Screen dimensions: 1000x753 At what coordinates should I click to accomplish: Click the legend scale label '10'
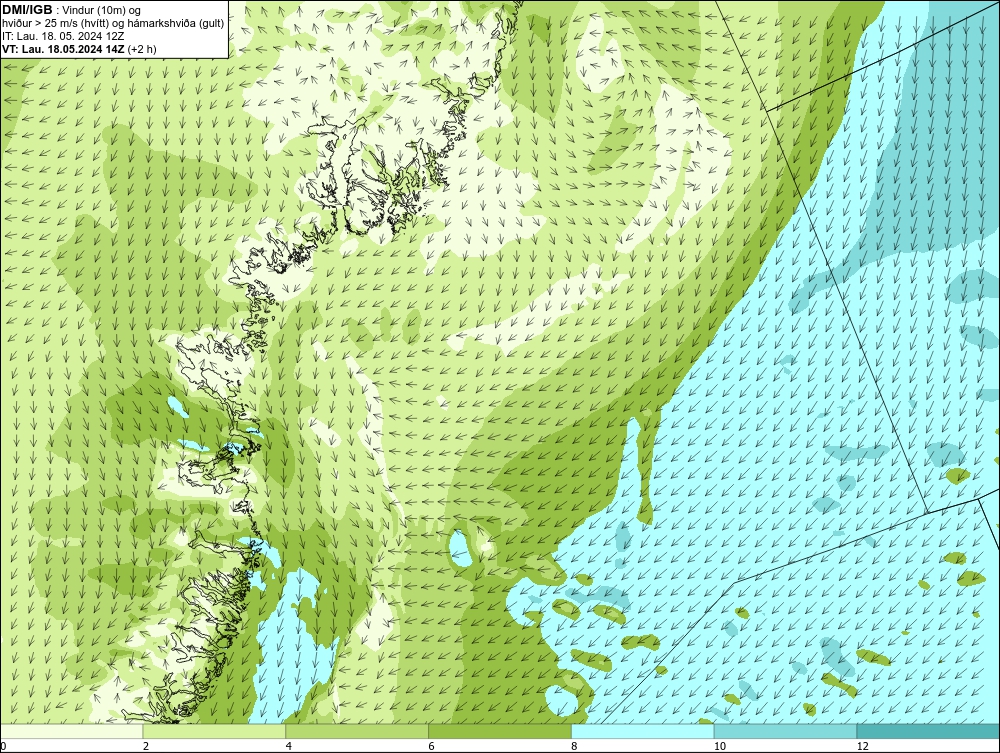click(x=720, y=746)
